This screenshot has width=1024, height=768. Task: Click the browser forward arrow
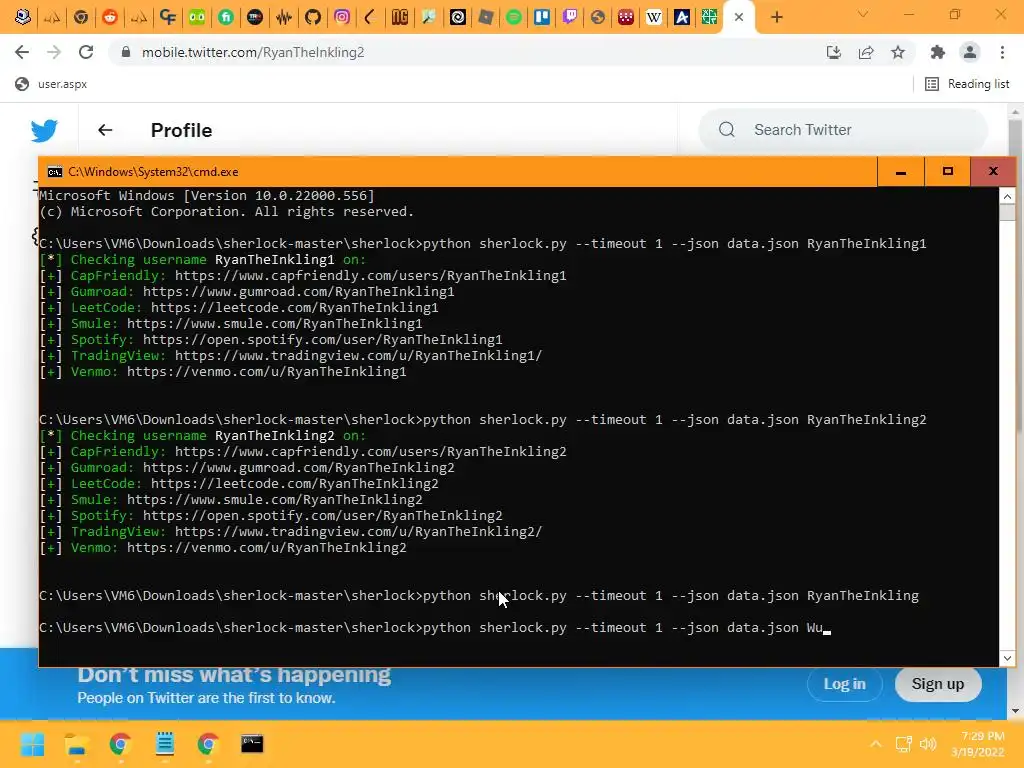point(54,52)
